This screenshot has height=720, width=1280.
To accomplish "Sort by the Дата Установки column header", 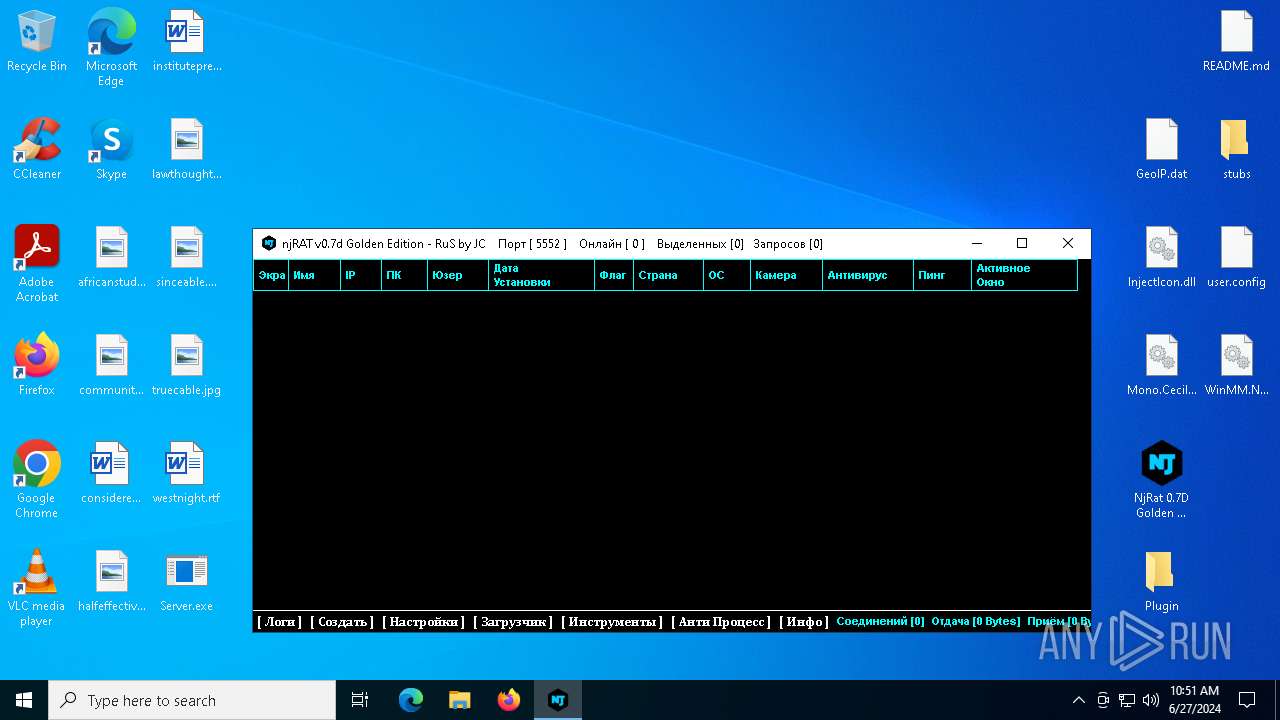I will 541,275.
